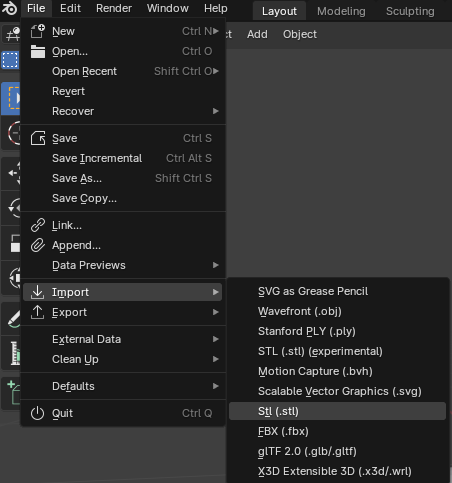This screenshot has width=452, height=483.
Task: Click the Import download-arrow icon
Action: (x=37, y=292)
